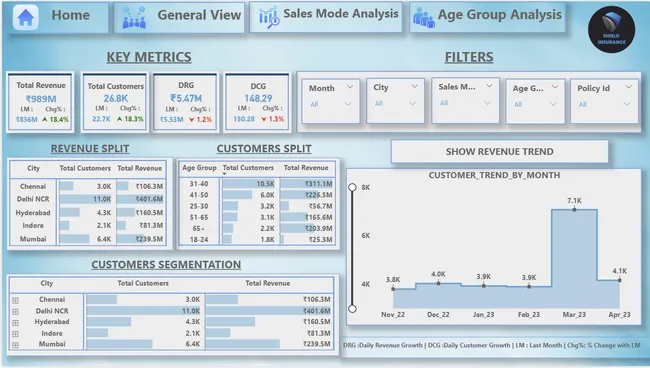Click red down arrow in DRG card
This screenshot has height=368, width=650.
(x=192, y=120)
